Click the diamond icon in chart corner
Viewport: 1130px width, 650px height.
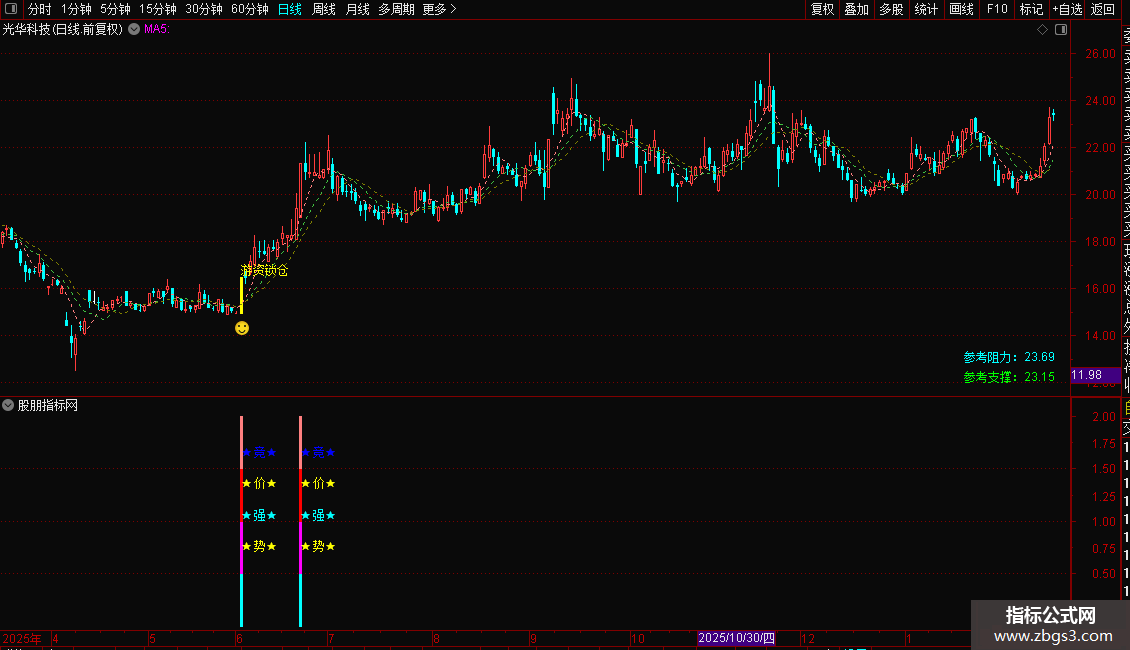click(1042, 30)
